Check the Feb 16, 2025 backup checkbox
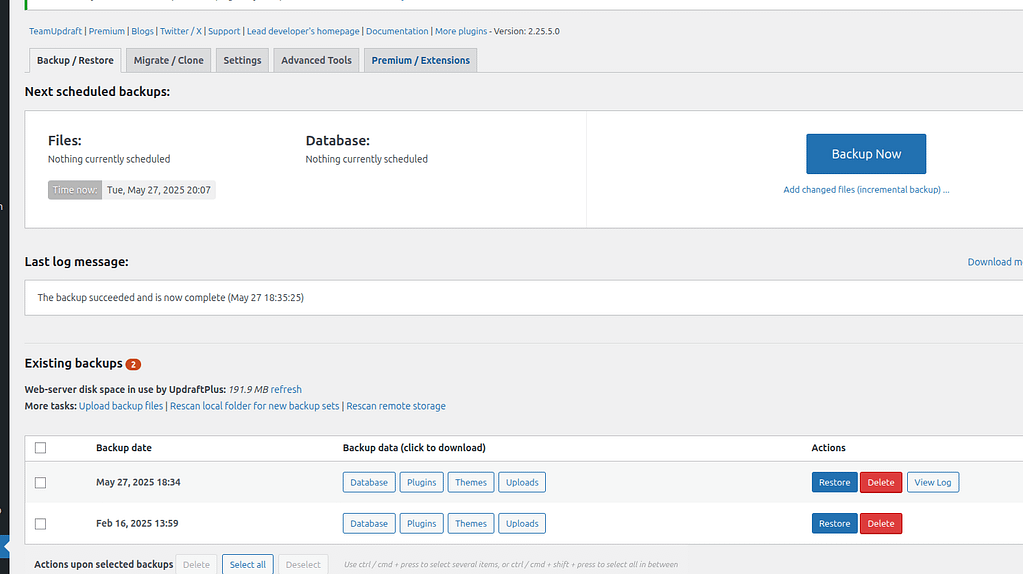 coord(40,523)
